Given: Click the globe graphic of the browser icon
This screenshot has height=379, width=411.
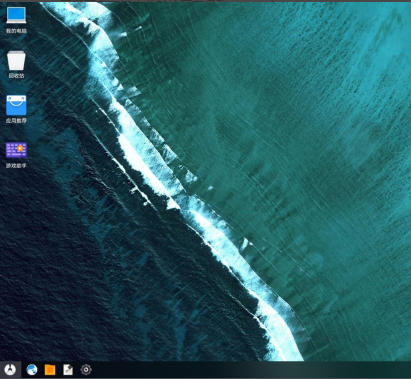Looking at the screenshot, I should point(32,369).
